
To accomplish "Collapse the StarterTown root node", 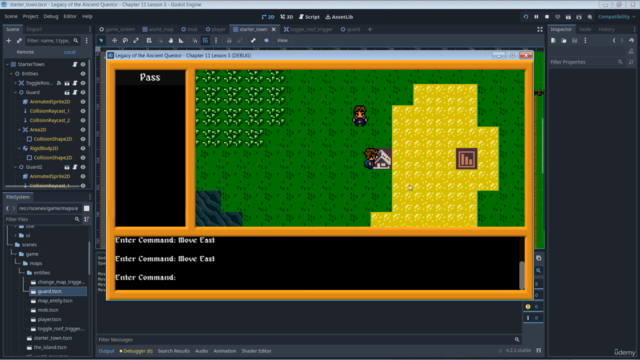I will [x=7, y=64].
